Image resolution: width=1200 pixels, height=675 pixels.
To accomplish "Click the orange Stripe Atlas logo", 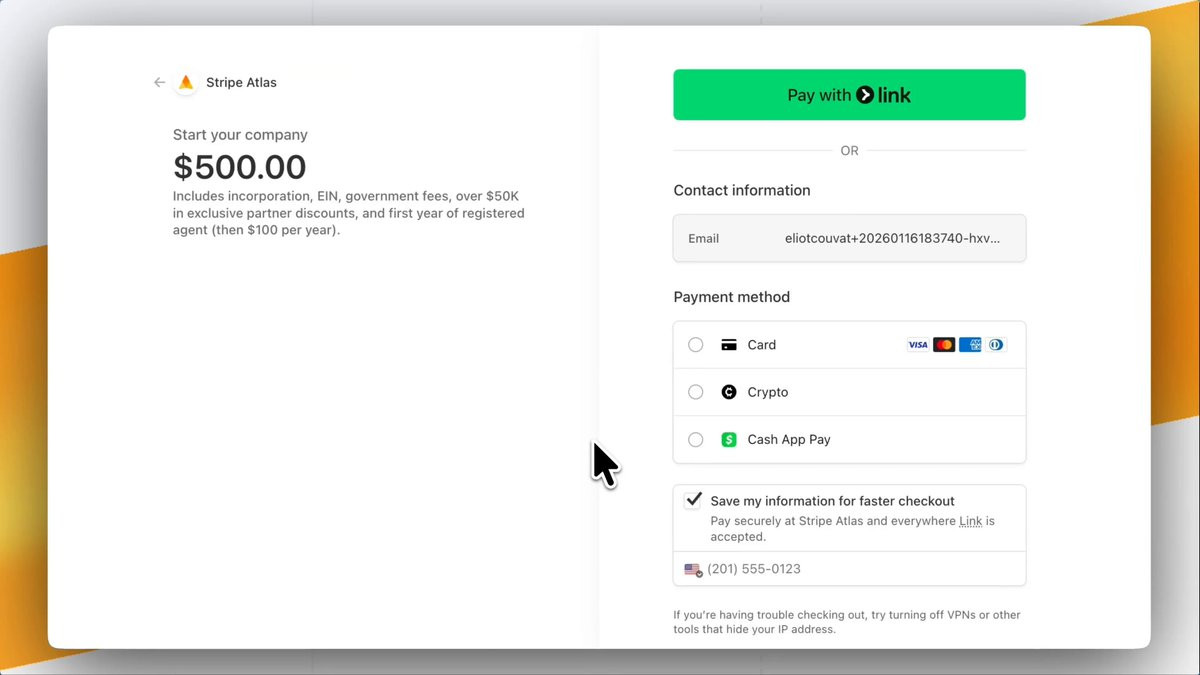I will click(186, 83).
